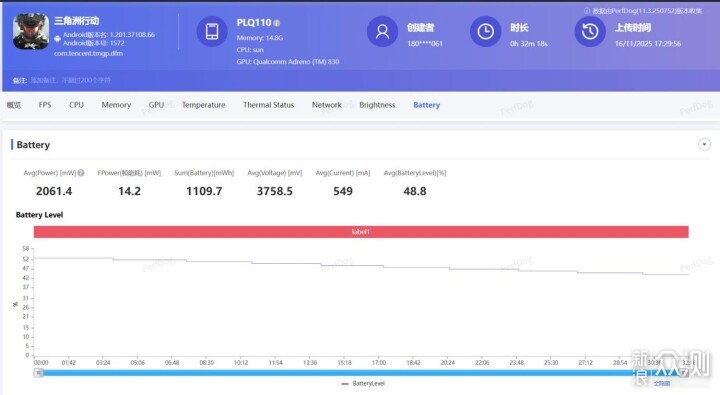Click the 00:00 time axis label
Image resolution: width=720 pixels, height=395 pixels.
(x=41, y=362)
